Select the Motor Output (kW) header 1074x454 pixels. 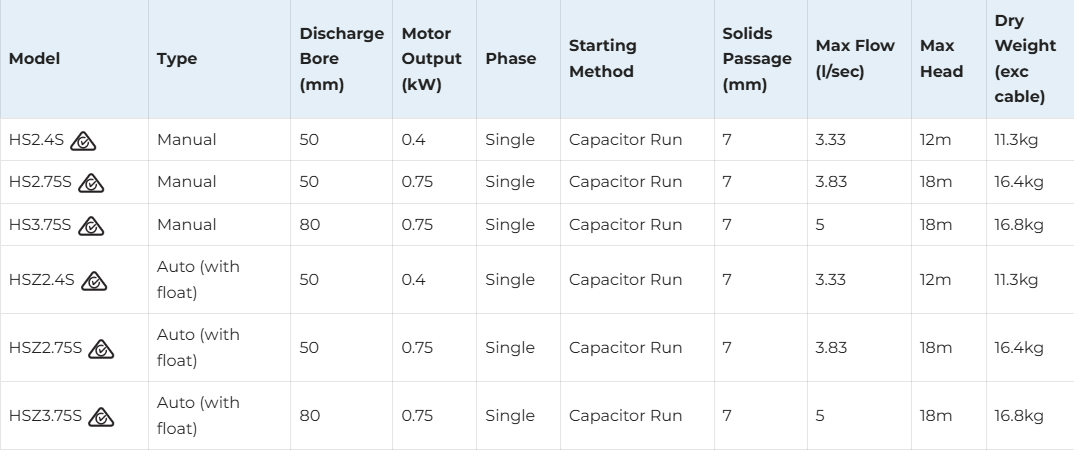pos(431,59)
